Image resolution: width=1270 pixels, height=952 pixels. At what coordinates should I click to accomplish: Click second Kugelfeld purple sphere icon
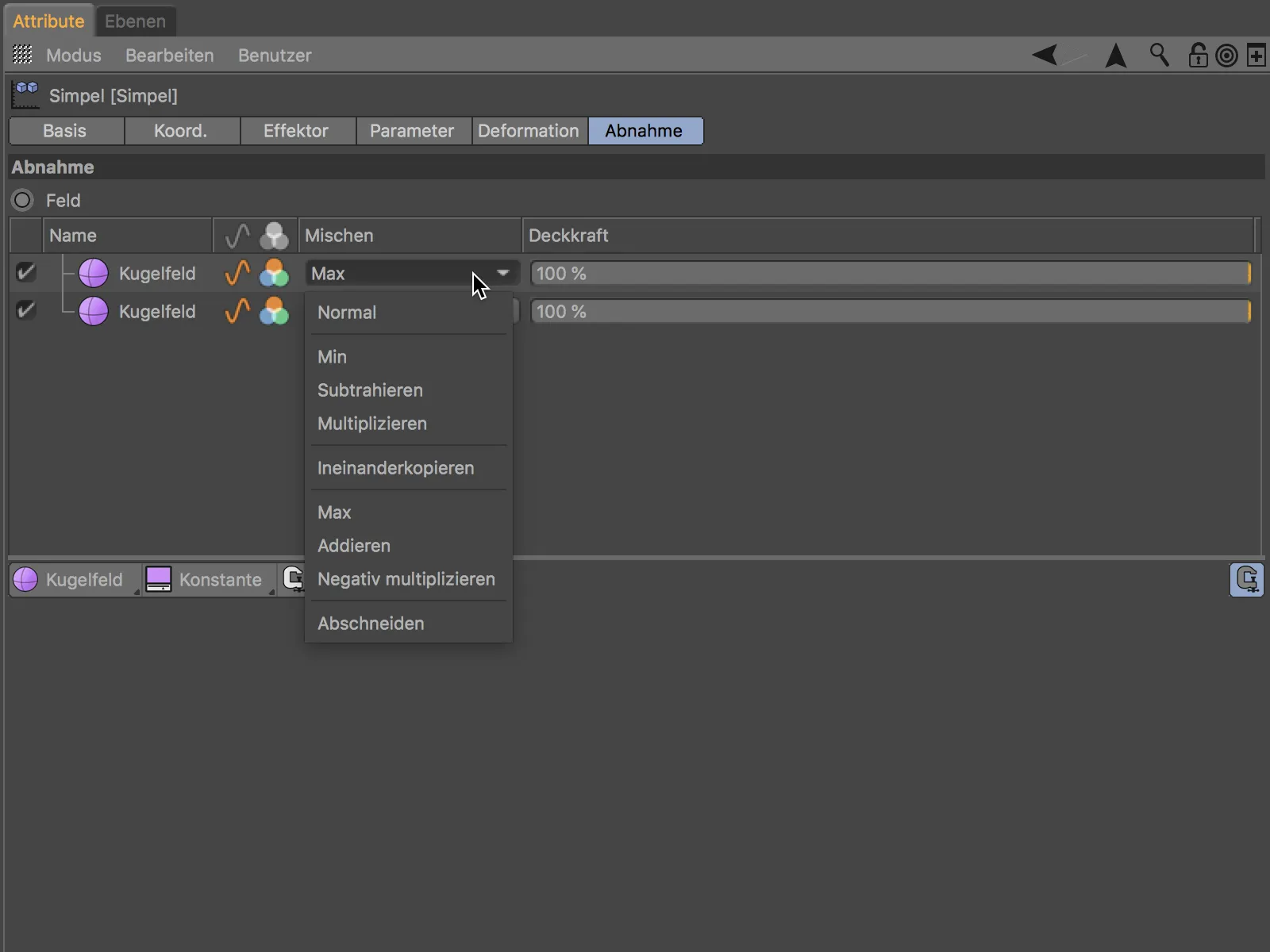pyautogui.click(x=94, y=311)
